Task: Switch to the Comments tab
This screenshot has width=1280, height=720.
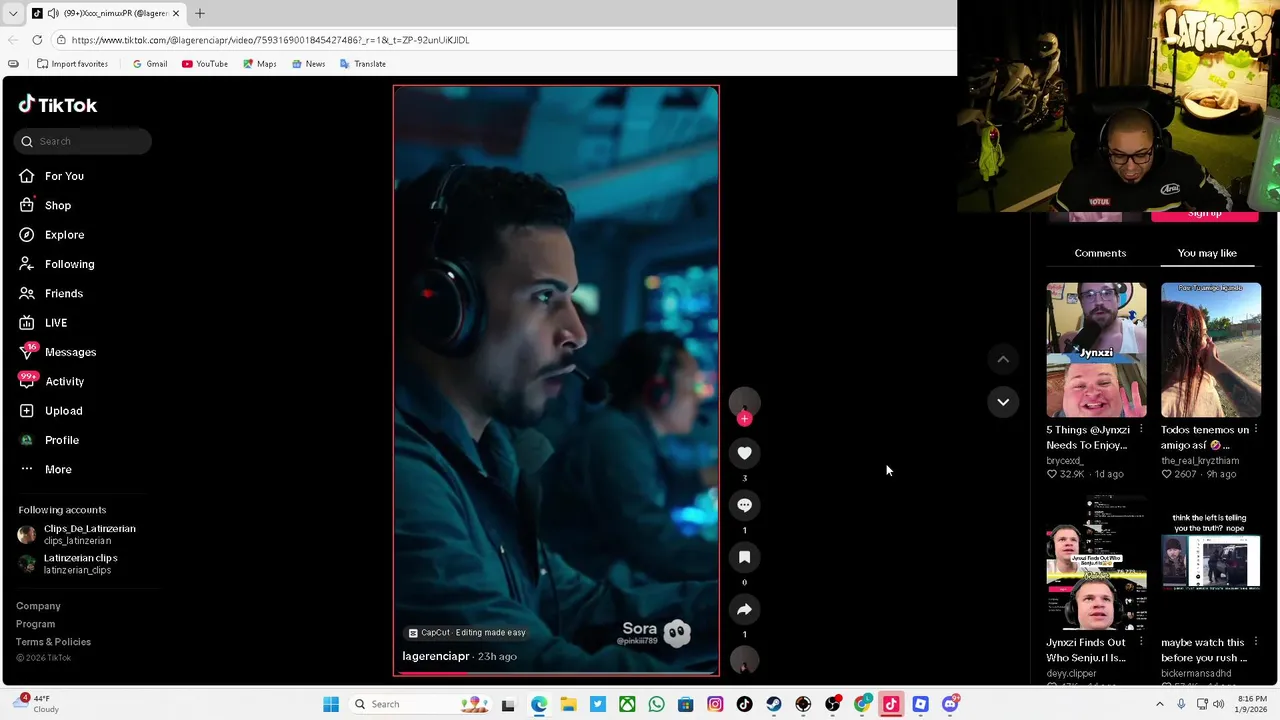Action: 1100,253
